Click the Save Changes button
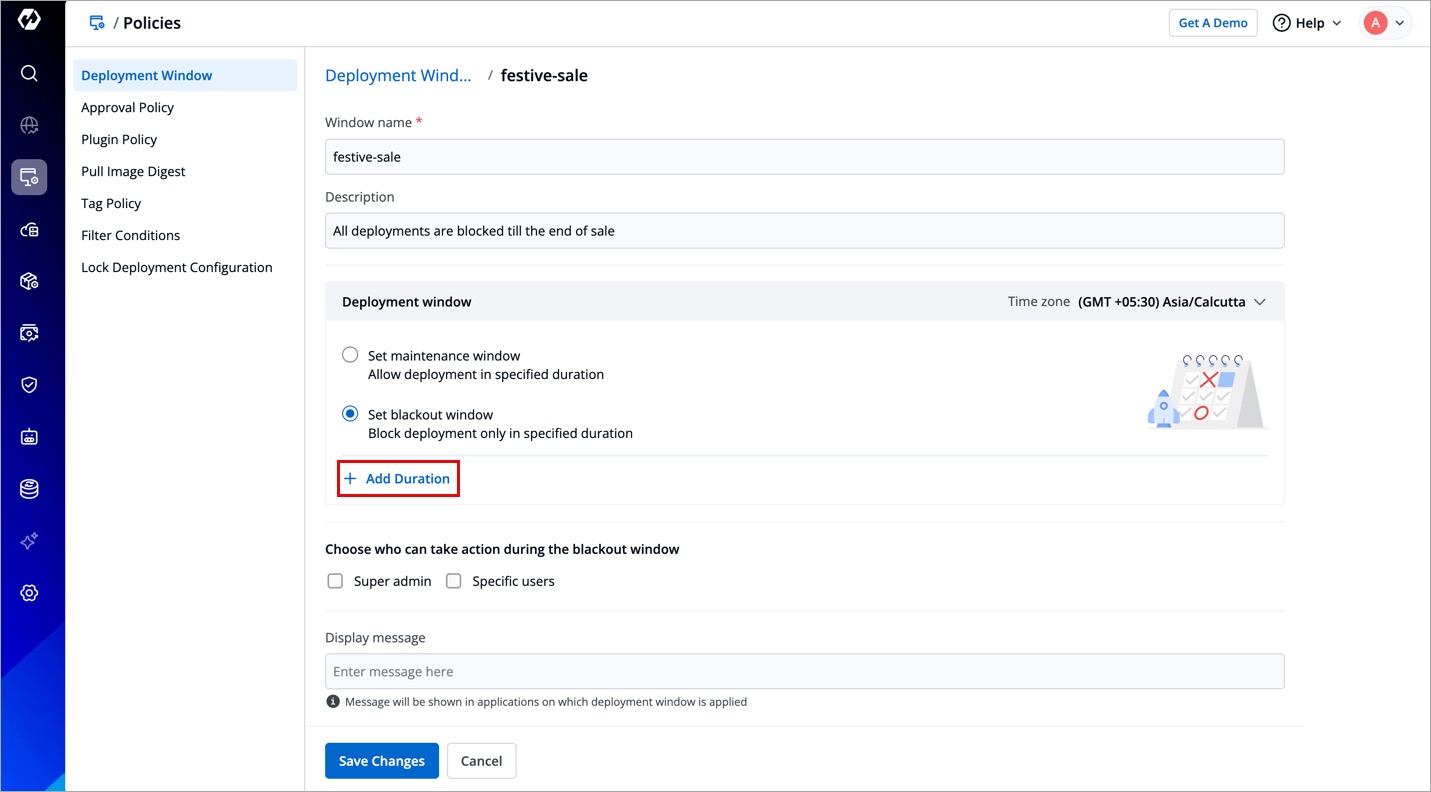This screenshot has height=792, width=1431. [x=381, y=761]
